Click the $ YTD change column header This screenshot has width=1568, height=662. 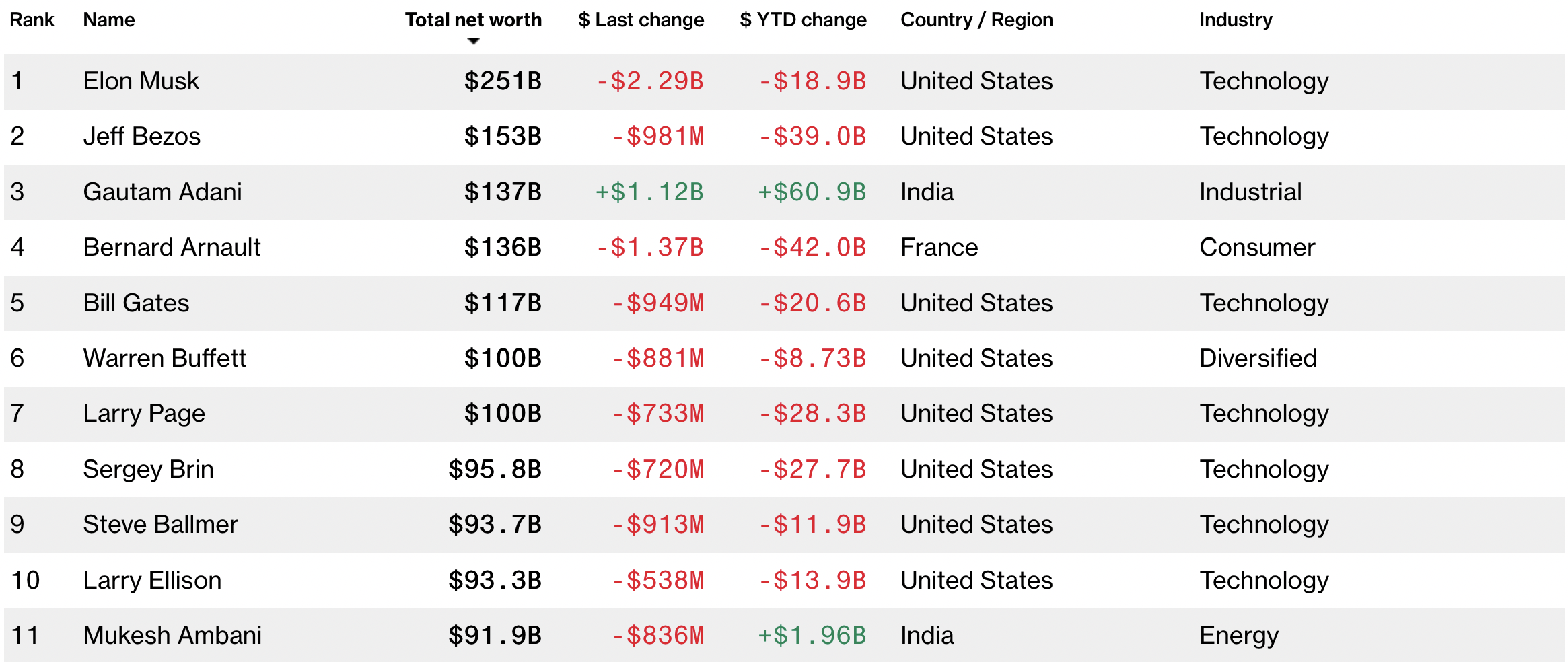coord(803,20)
